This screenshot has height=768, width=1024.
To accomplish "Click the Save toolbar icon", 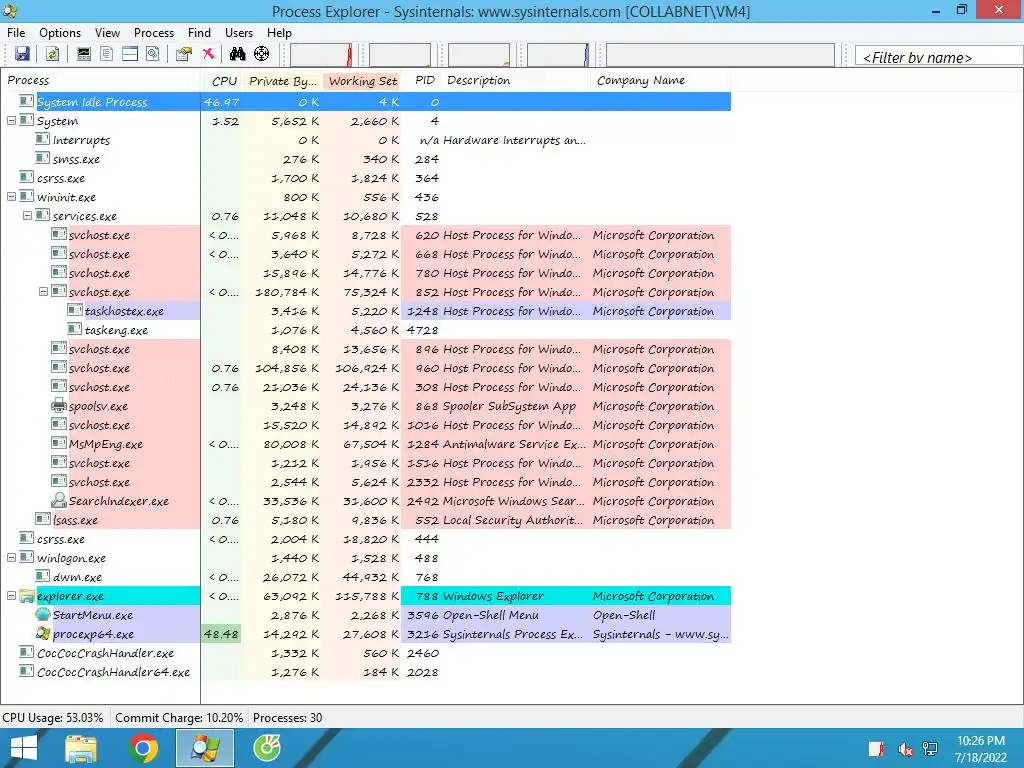I will pyautogui.click(x=22, y=54).
